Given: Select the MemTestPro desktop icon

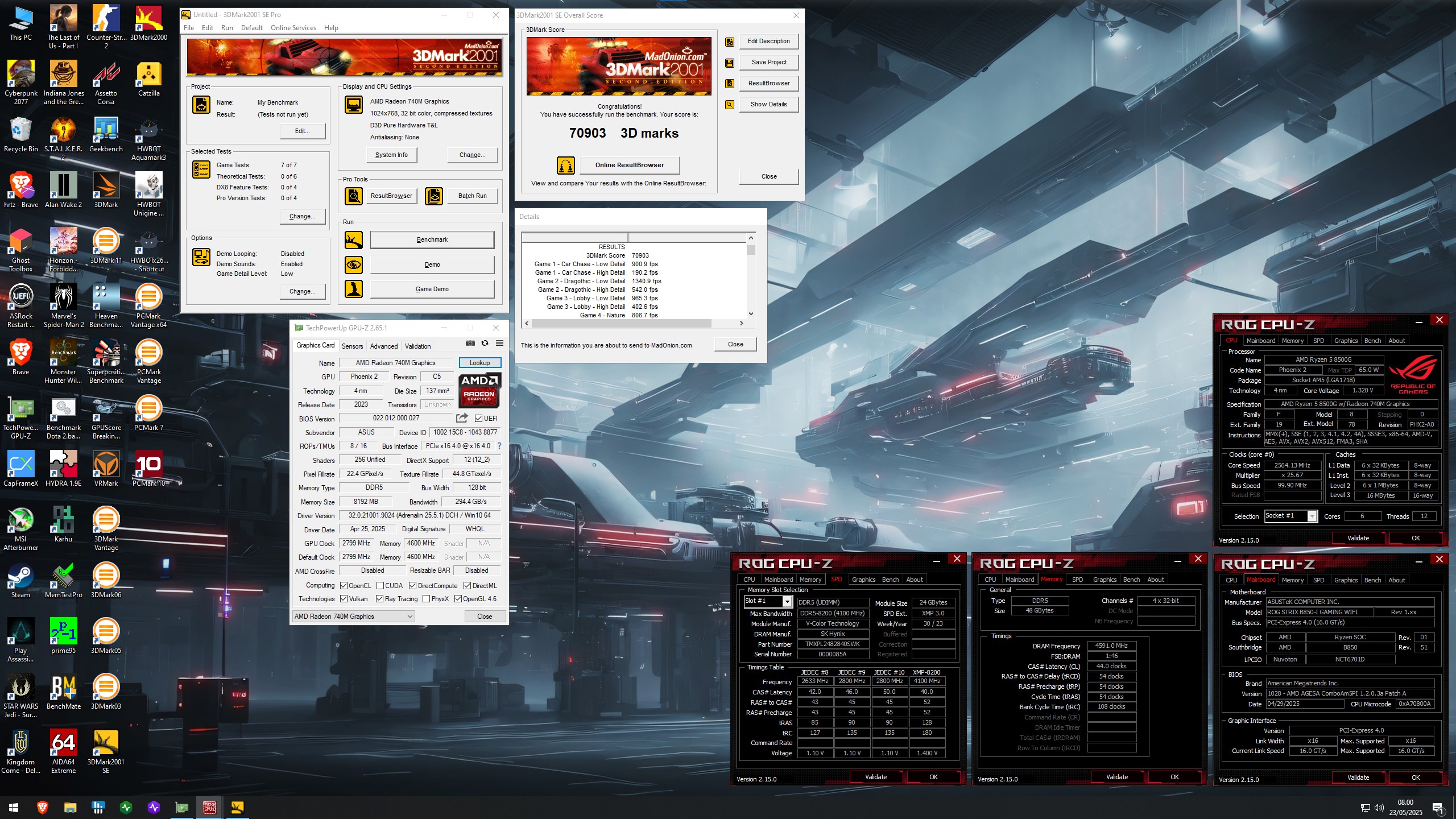Looking at the screenshot, I should click(x=63, y=581).
